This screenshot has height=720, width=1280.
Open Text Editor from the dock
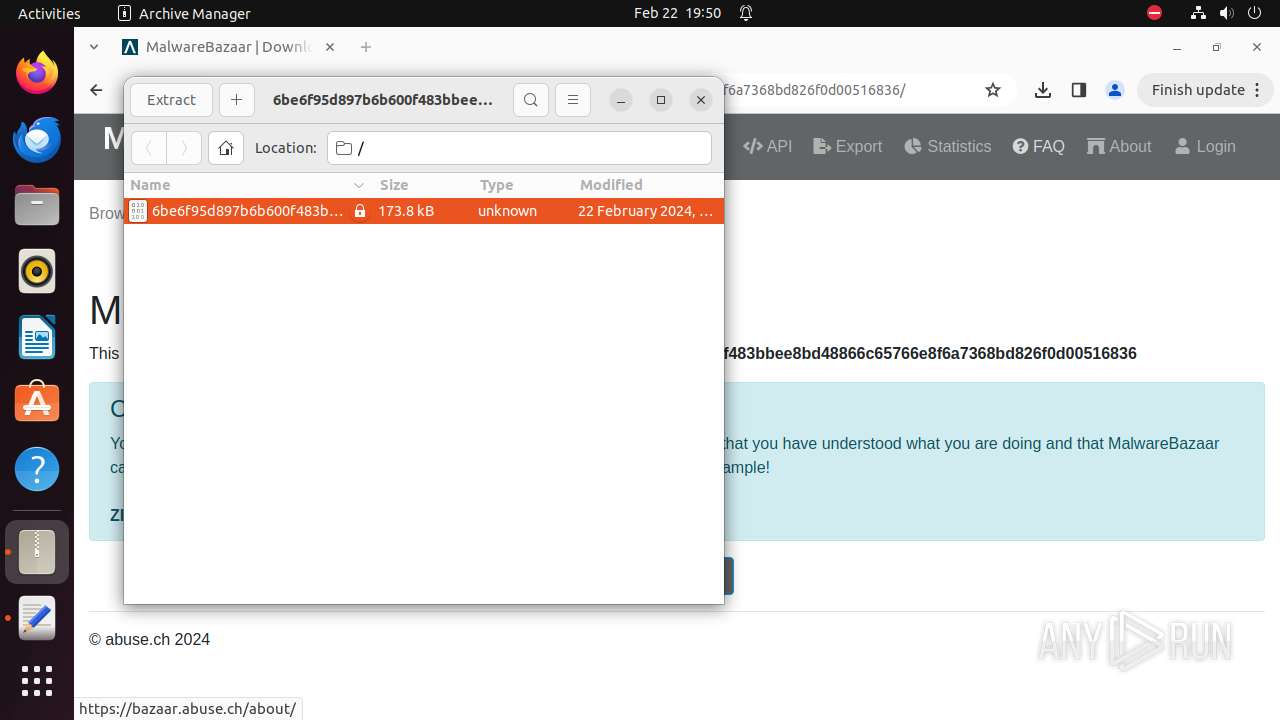pyautogui.click(x=37, y=619)
